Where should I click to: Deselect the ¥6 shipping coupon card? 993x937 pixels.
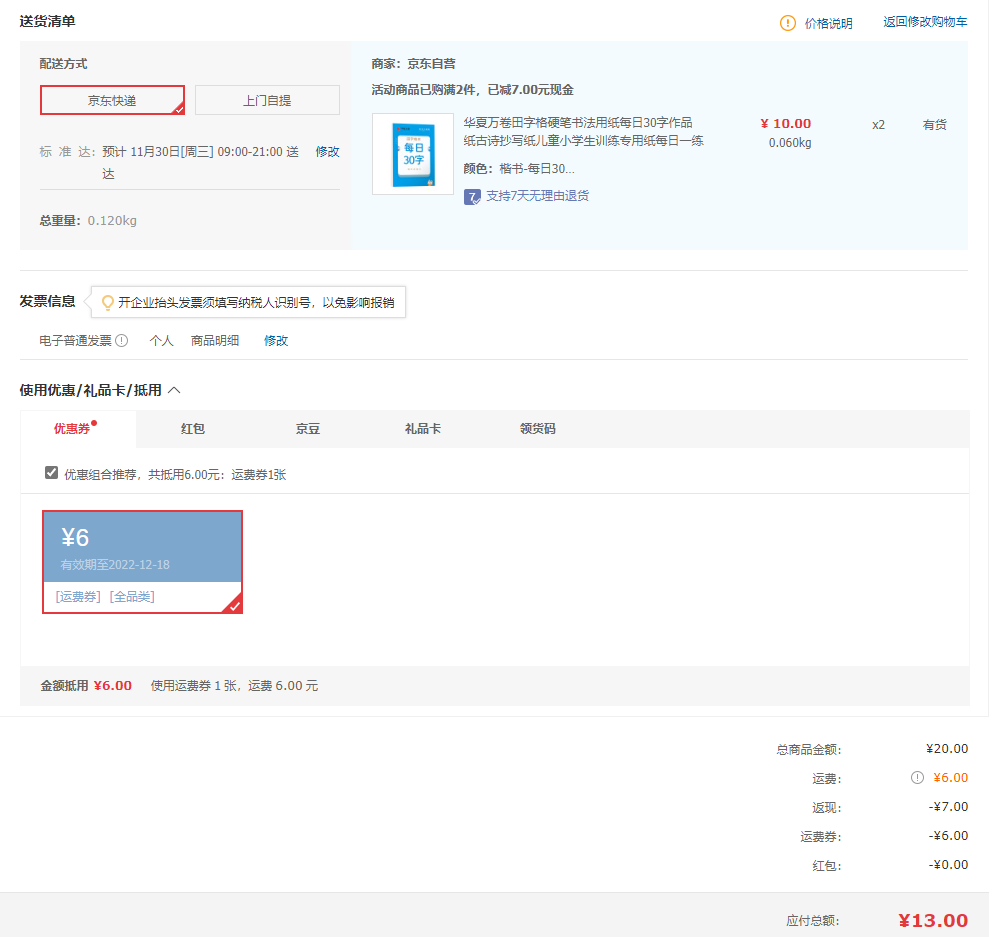(142, 562)
